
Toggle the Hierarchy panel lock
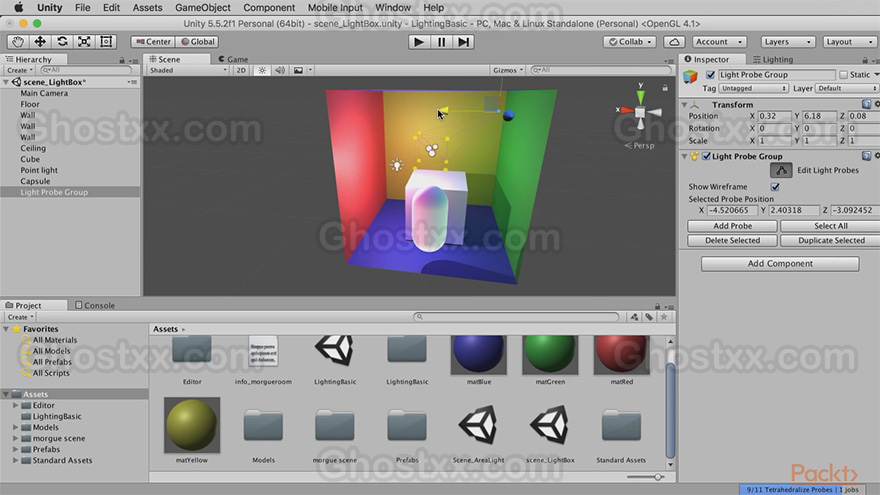(122, 60)
